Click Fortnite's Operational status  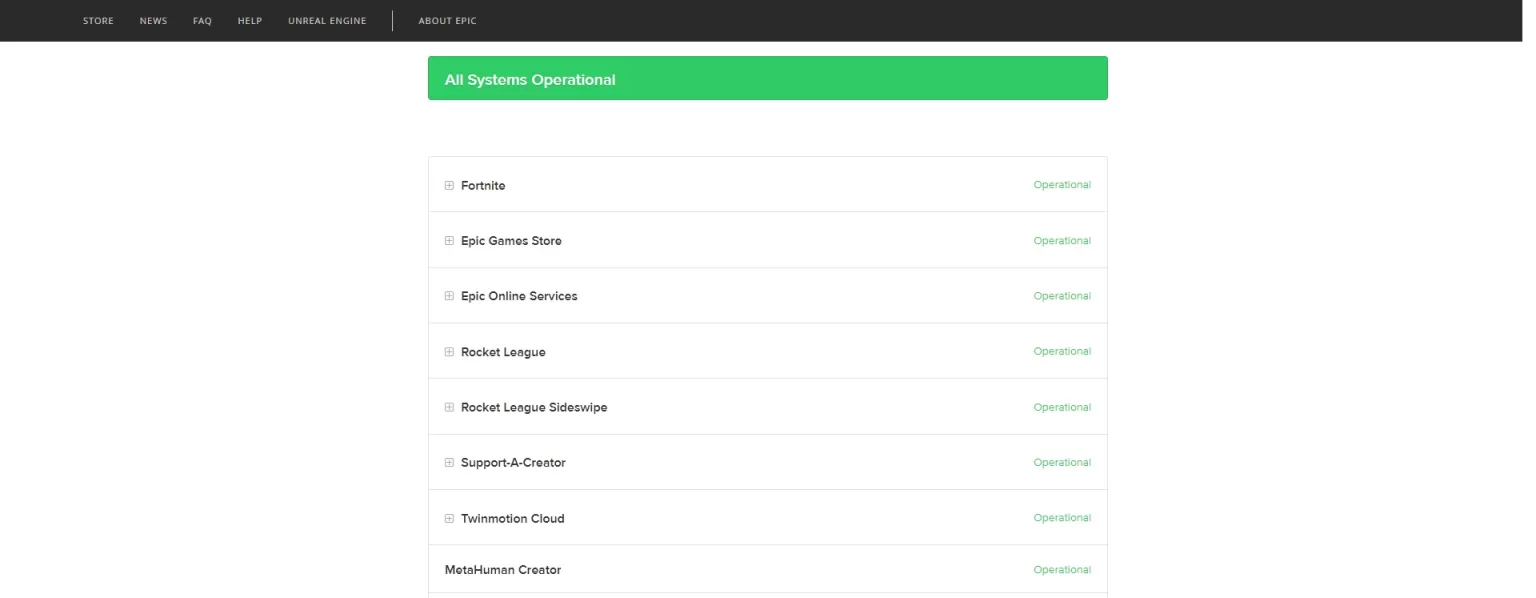[x=1062, y=185]
